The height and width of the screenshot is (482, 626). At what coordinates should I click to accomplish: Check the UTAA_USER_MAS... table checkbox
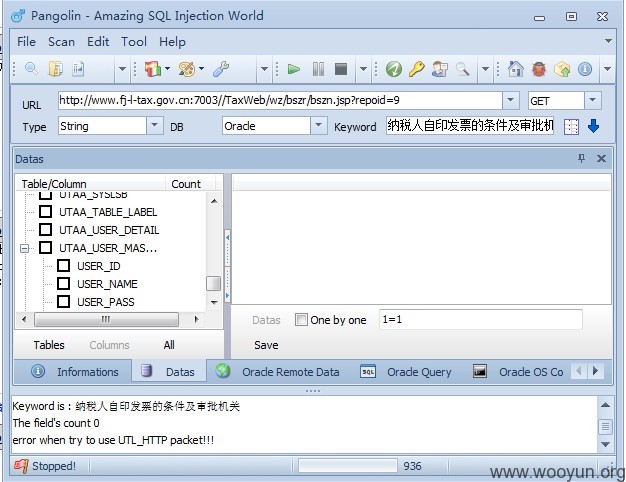[46, 248]
